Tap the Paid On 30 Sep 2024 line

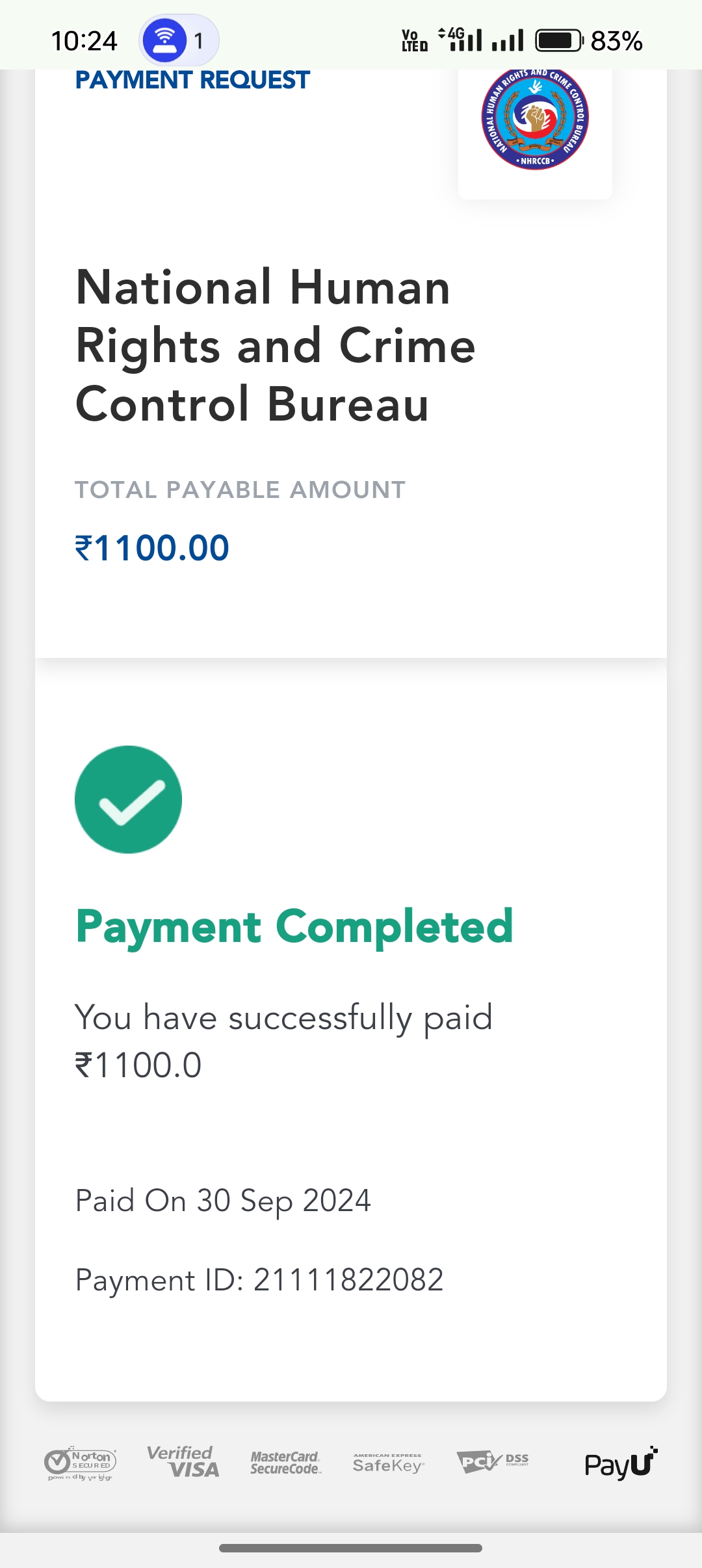[223, 1201]
